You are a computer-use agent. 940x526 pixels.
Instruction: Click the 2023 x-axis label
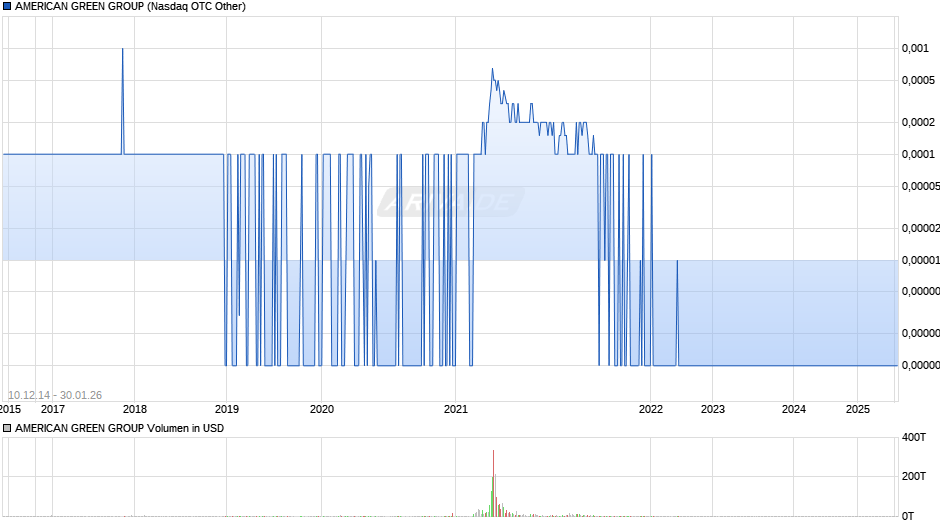(713, 409)
